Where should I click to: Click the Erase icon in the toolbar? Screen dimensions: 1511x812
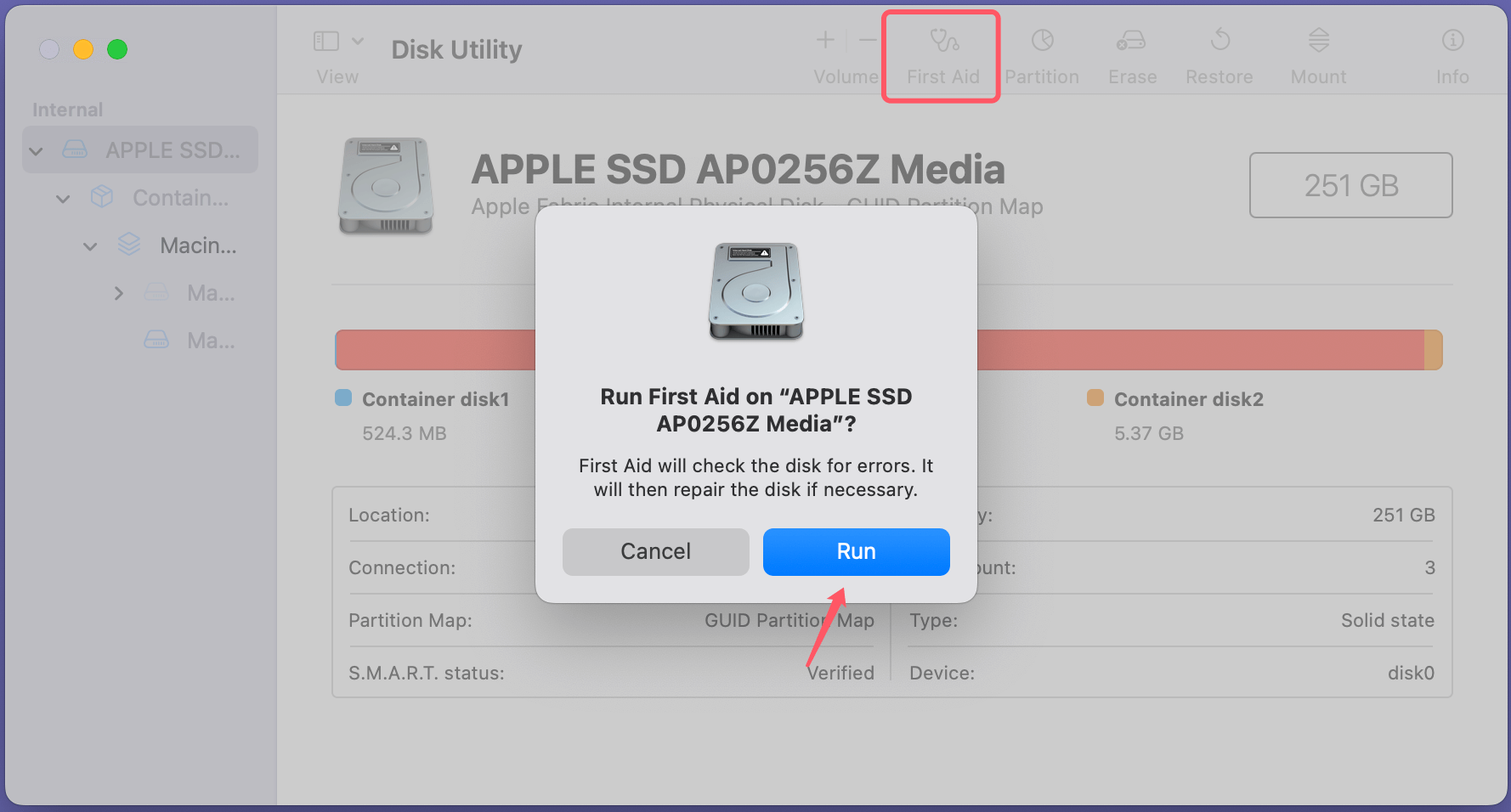(x=1131, y=51)
